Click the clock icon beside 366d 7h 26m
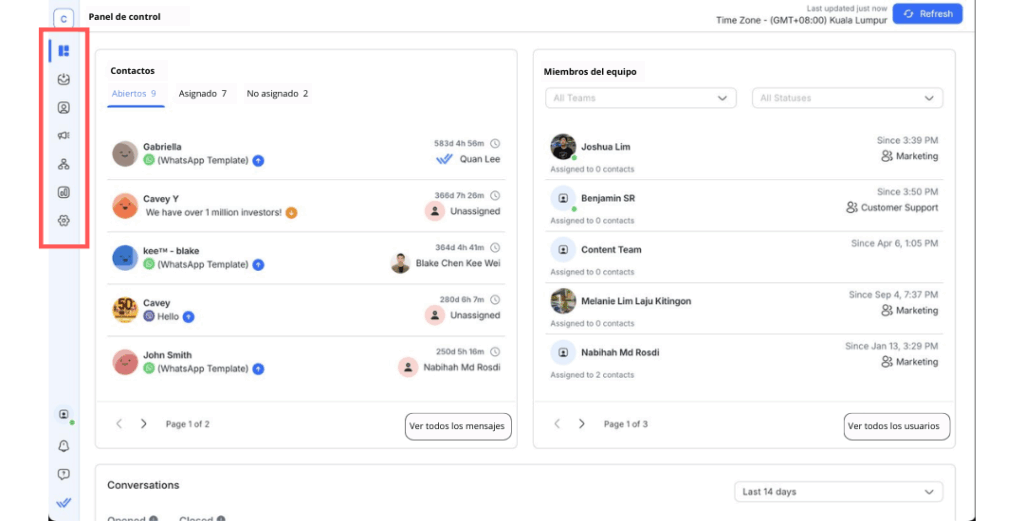 pyautogui.click(x=495, y=195)
